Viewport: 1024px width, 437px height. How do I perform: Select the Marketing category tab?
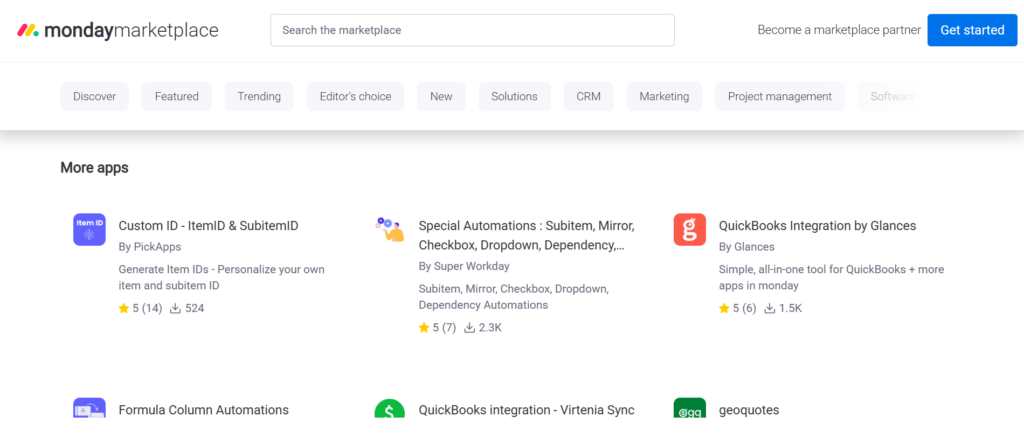[x=664, y=97]
